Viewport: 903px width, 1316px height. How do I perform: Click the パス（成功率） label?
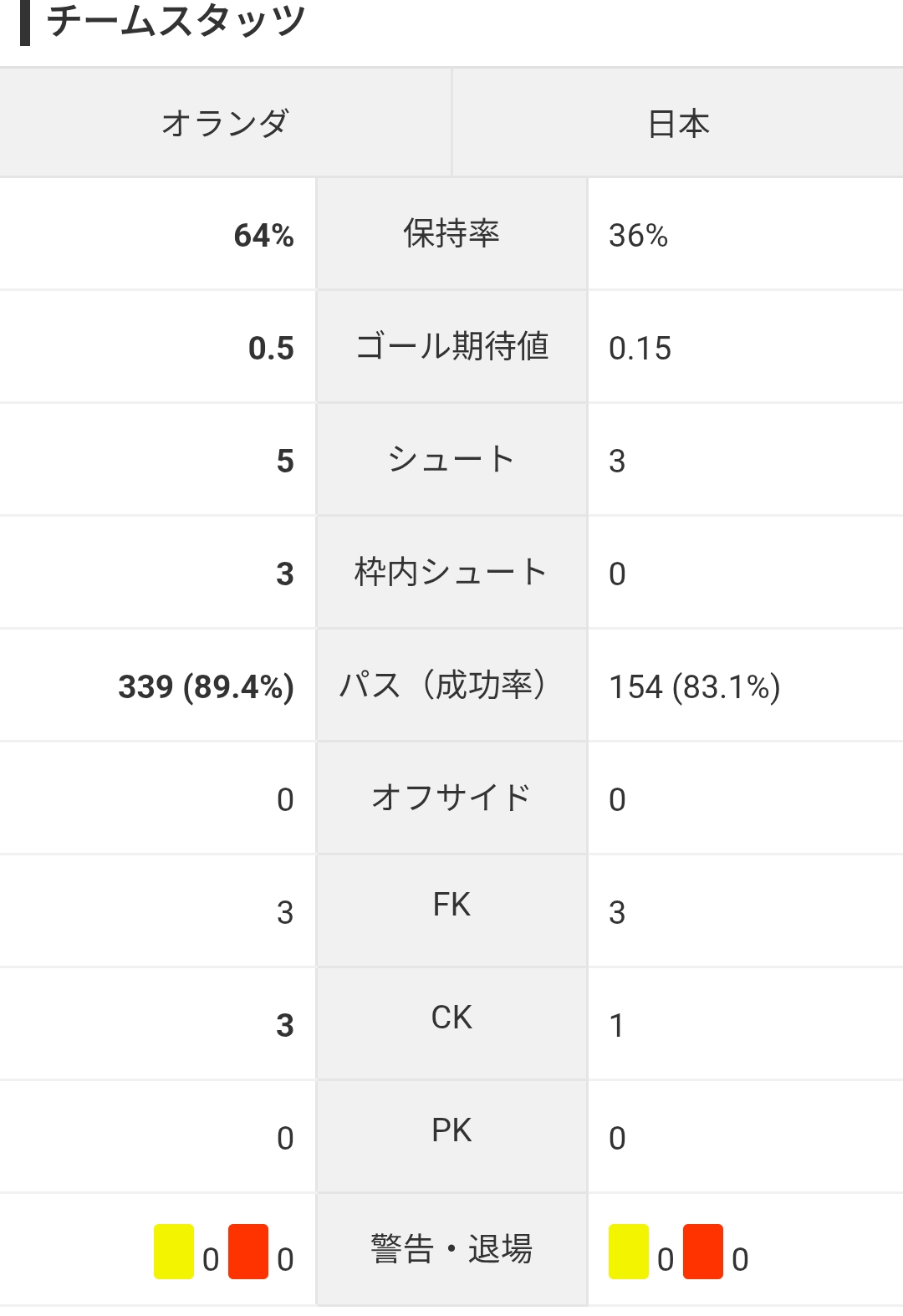[x=451, y=685]
